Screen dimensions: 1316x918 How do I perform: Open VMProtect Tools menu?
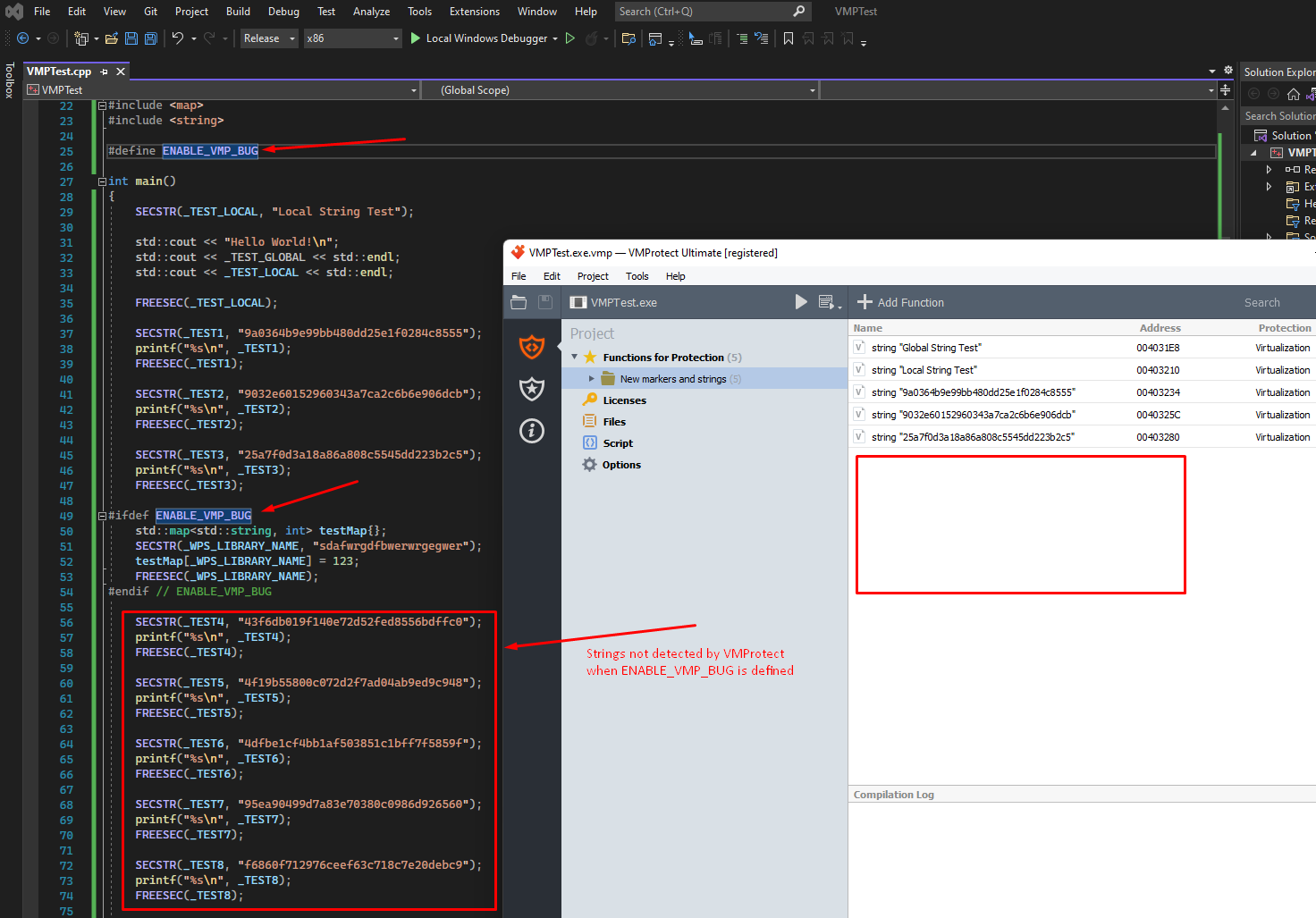pos(637,276)
